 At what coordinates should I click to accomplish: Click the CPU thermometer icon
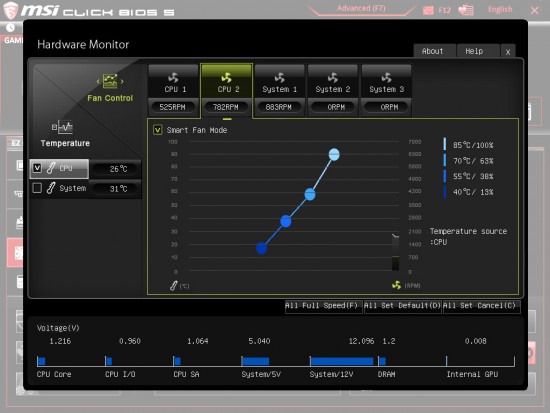pos(51,168)
